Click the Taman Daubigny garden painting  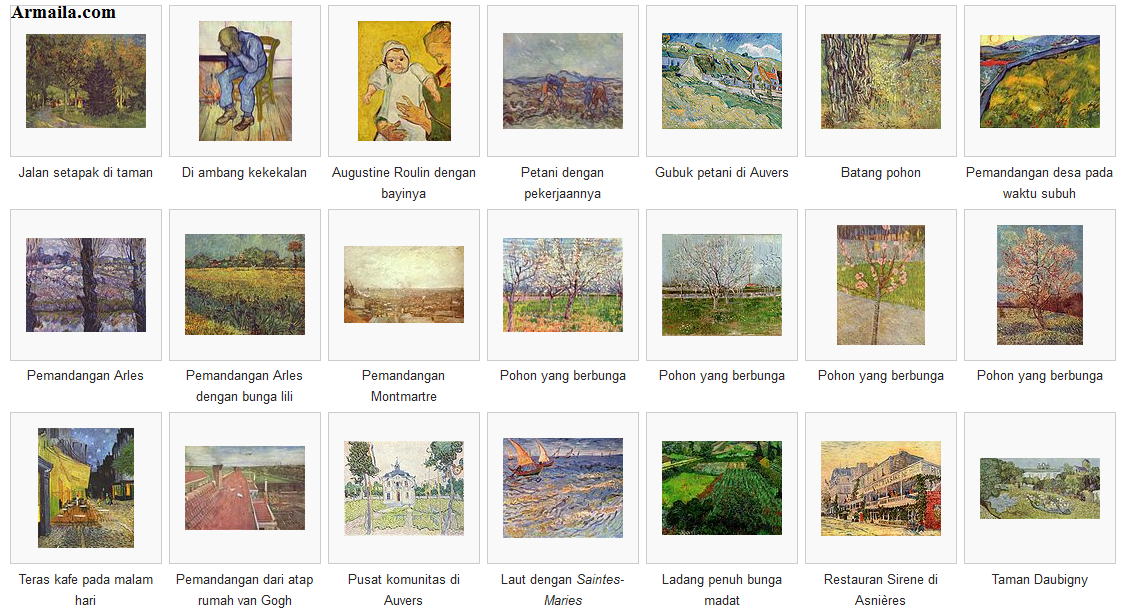click(1039, 488)
